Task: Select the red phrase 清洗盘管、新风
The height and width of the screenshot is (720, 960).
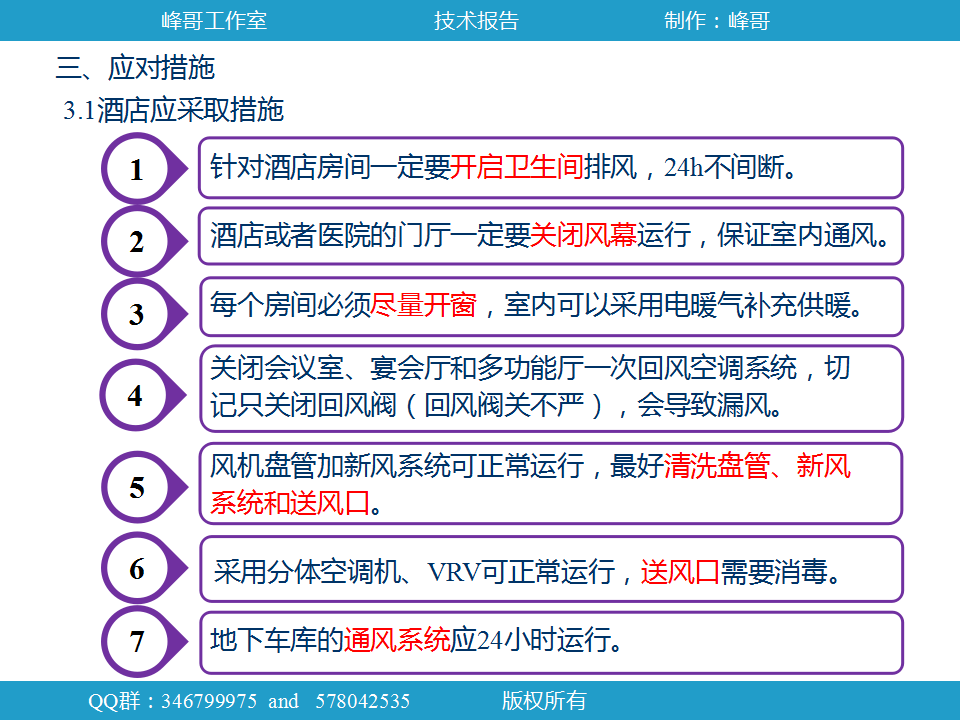Action: (x=757, y=466)
